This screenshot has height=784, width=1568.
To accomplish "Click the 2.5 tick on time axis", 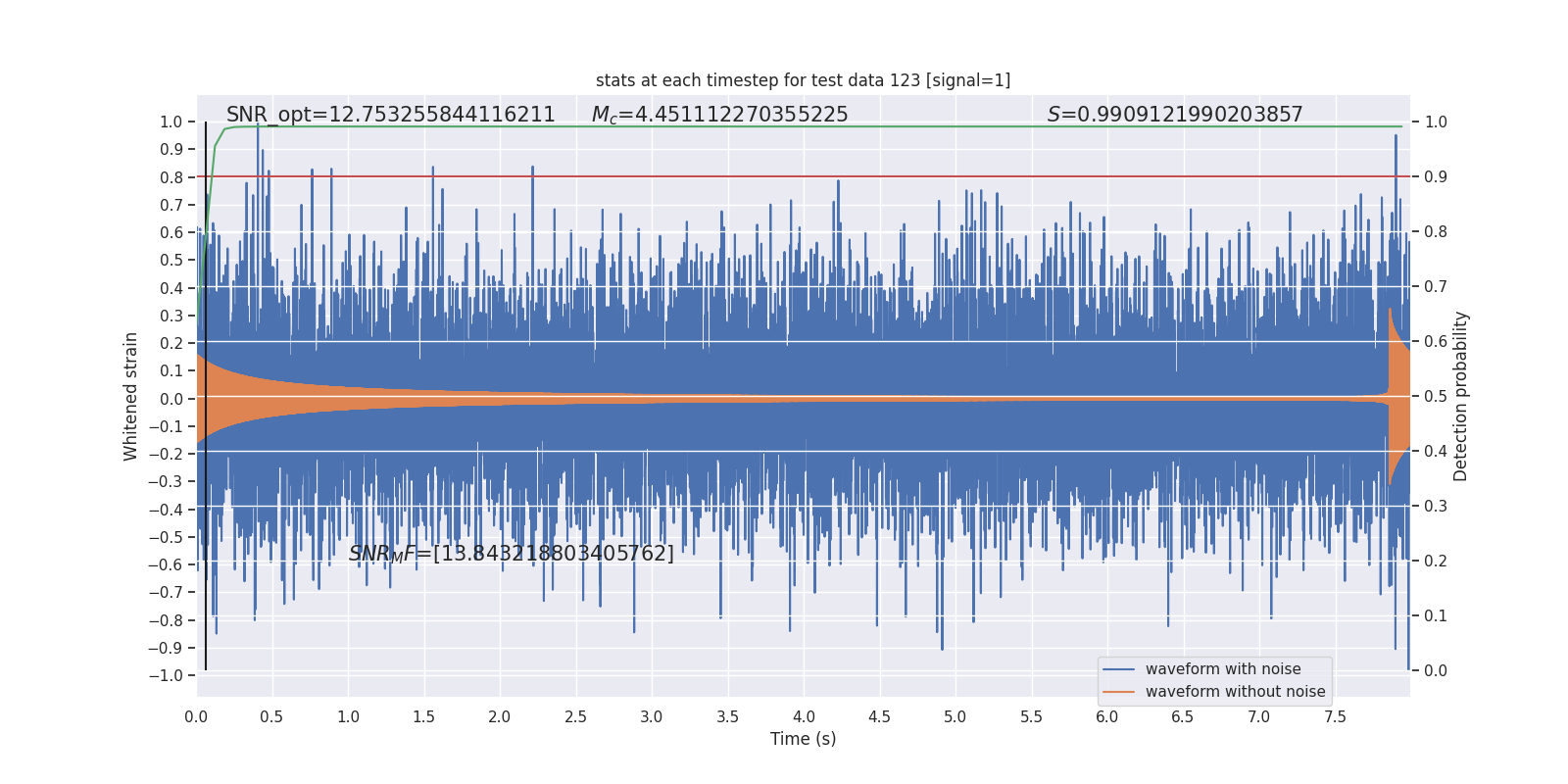I will click(575, 716).
